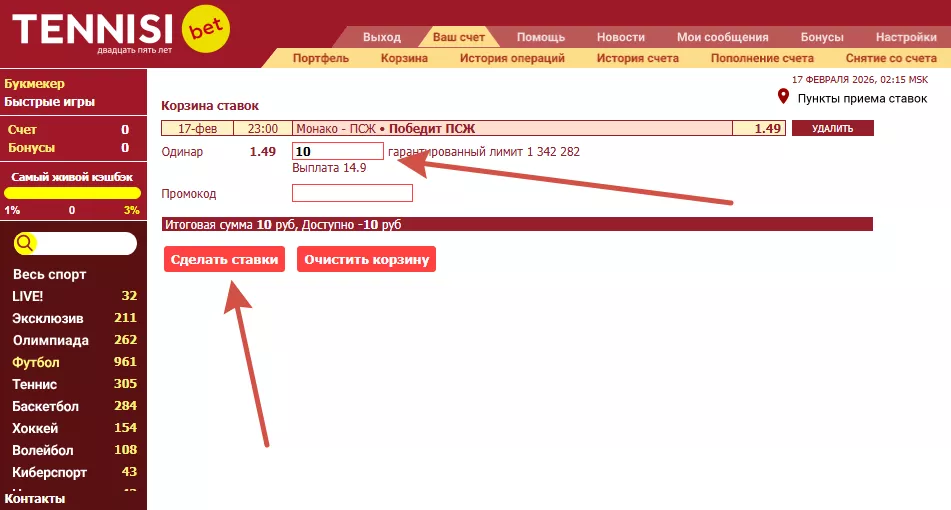Screen dimensions: 951x510
Task: Open Быстрые игры in the sidebar
Action: tap(50, 101)
